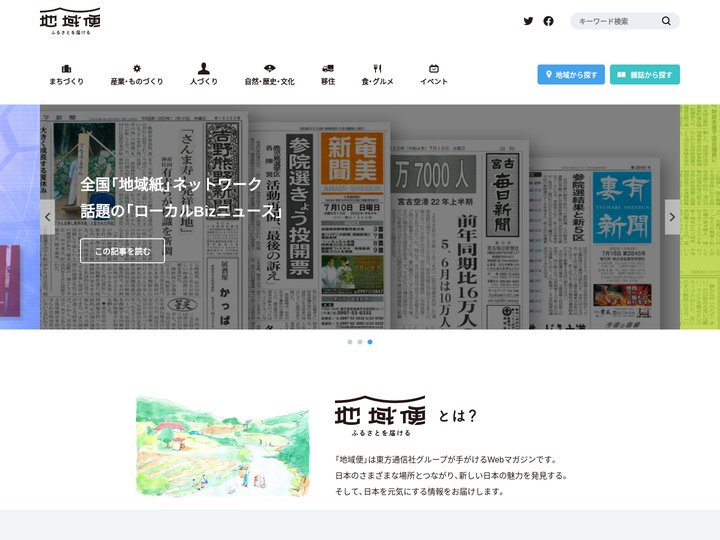Screen dimensions: 720x540
Task: Open the Facebook page icon
Action: pyautogui.click(x=548, y=21)
